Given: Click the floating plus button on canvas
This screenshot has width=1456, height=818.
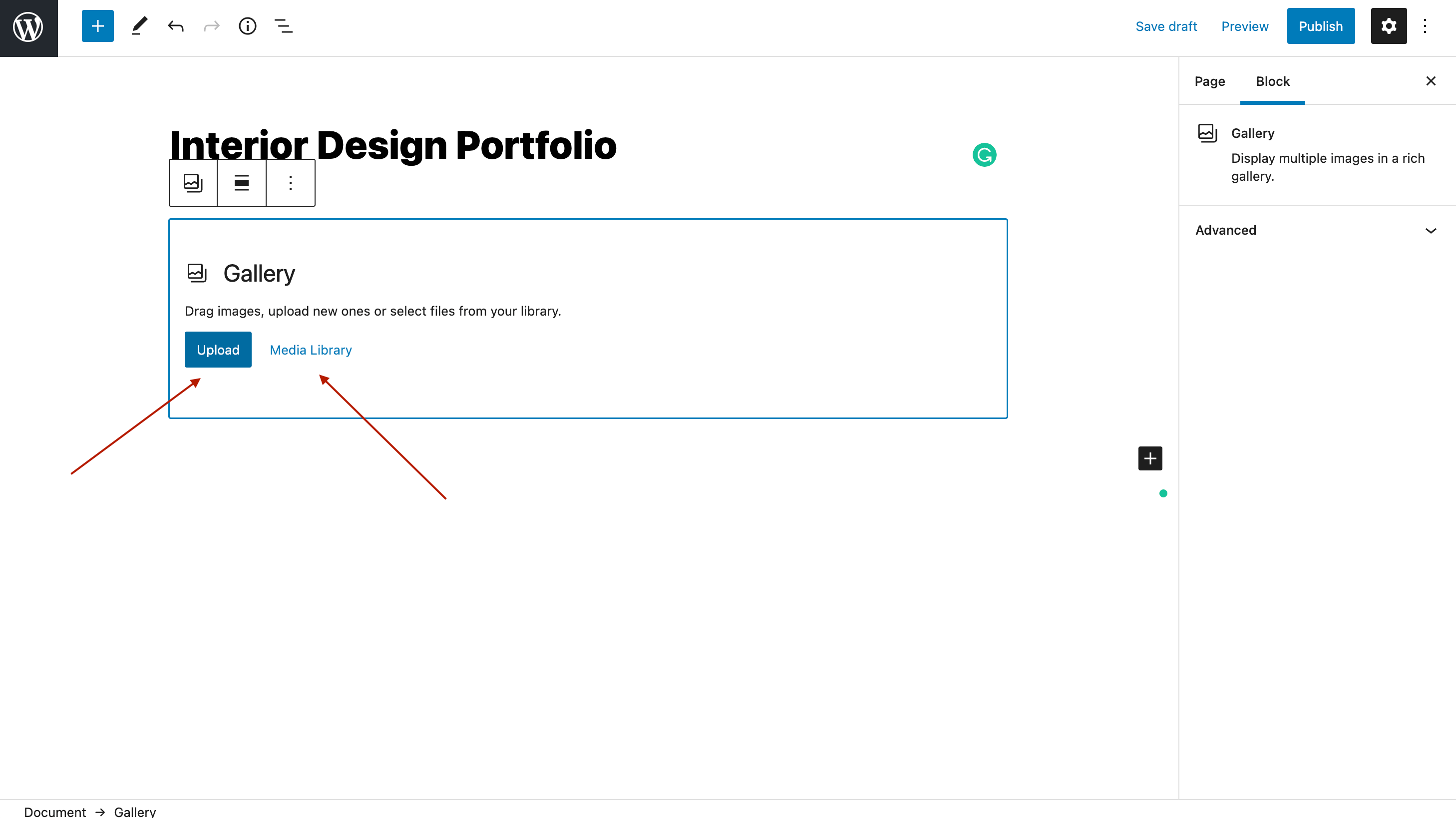Looking at the screenshot, I should point(1151,458).
